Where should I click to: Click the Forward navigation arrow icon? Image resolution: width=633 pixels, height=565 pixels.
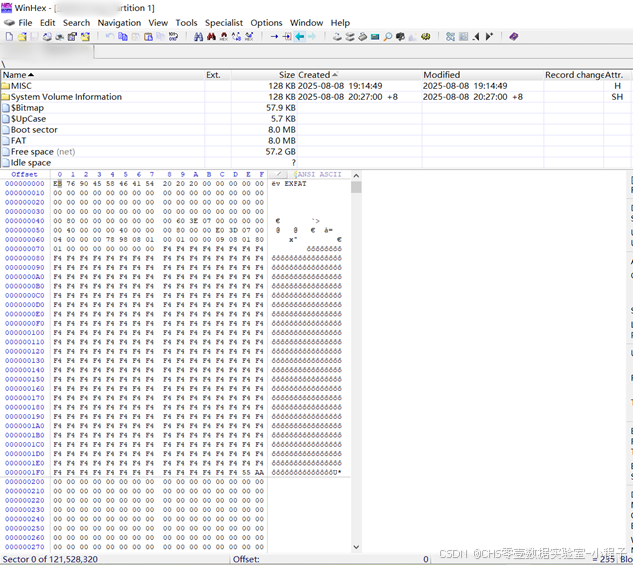[x=312, y=37]
